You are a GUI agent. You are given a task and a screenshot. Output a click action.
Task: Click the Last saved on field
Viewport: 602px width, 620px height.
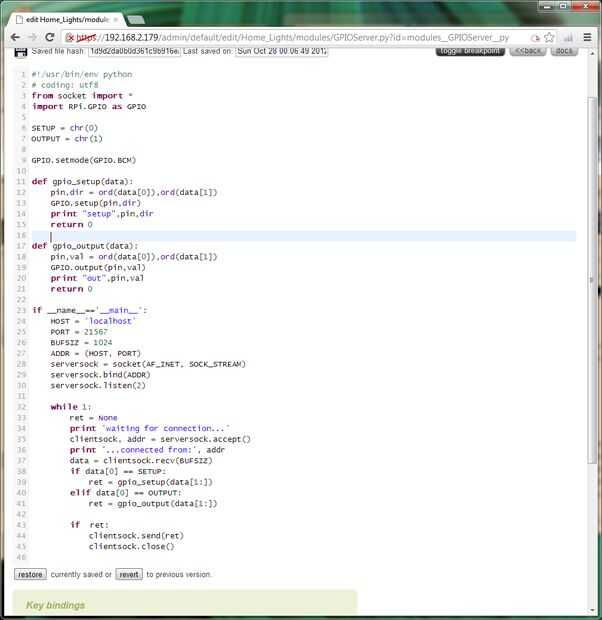[281, 51]
